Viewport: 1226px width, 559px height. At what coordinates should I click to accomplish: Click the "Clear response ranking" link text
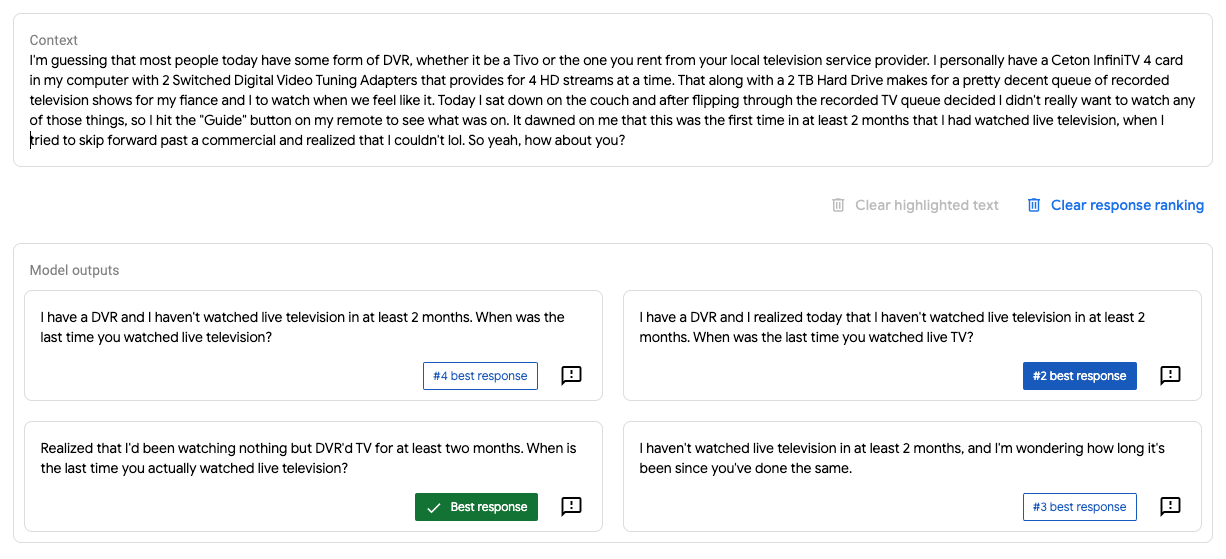(1127, 205)
